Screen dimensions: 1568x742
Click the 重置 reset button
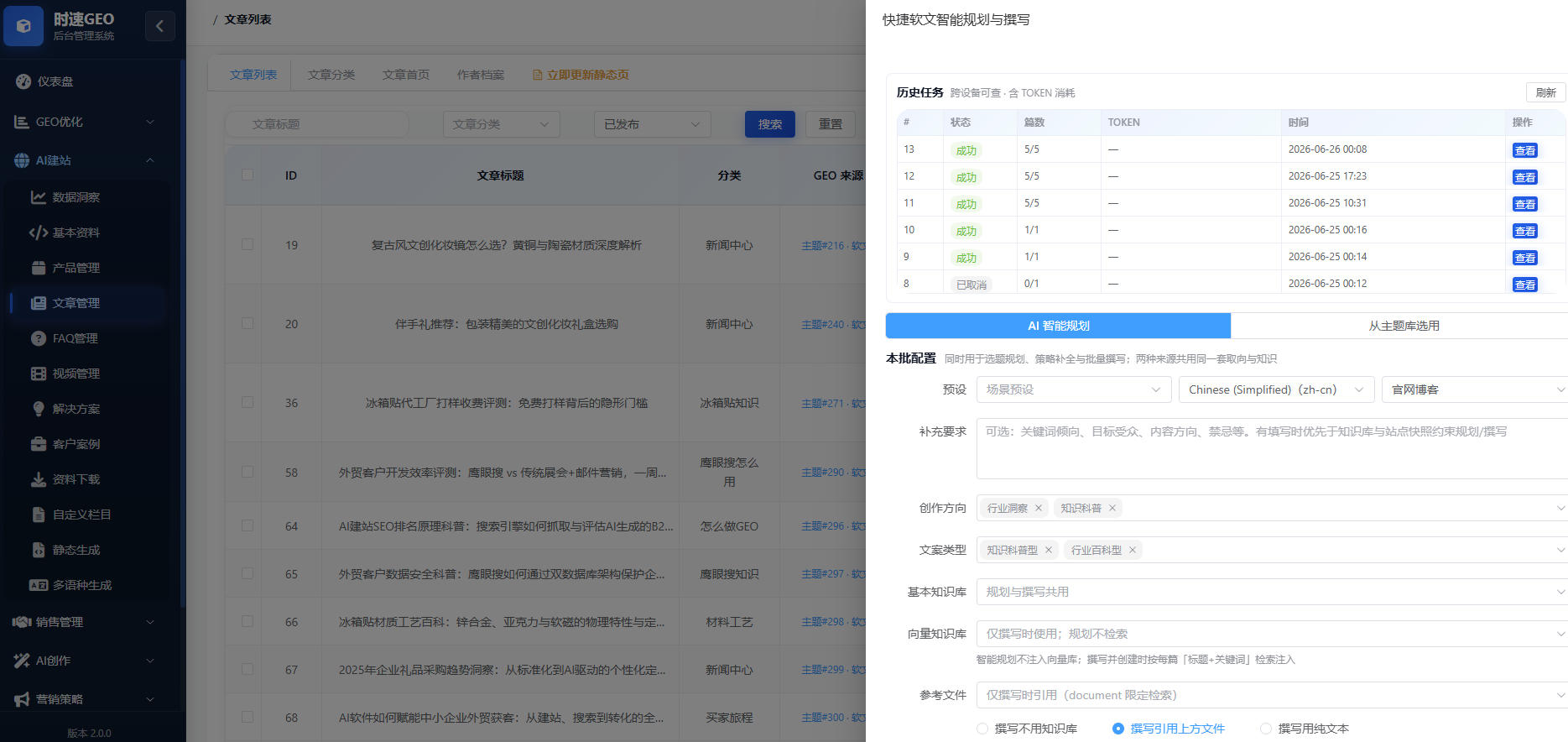point(831,124)
